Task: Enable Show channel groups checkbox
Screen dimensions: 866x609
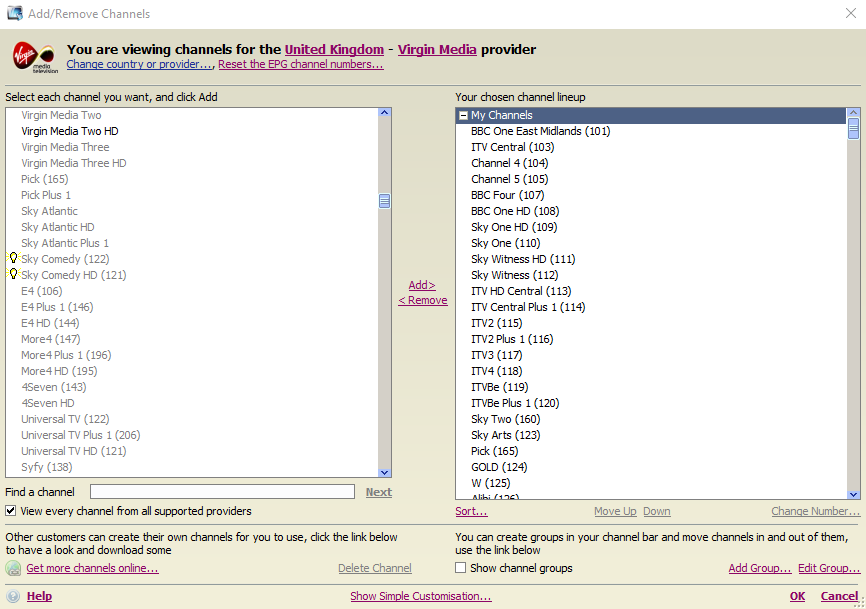Action: 461,568
